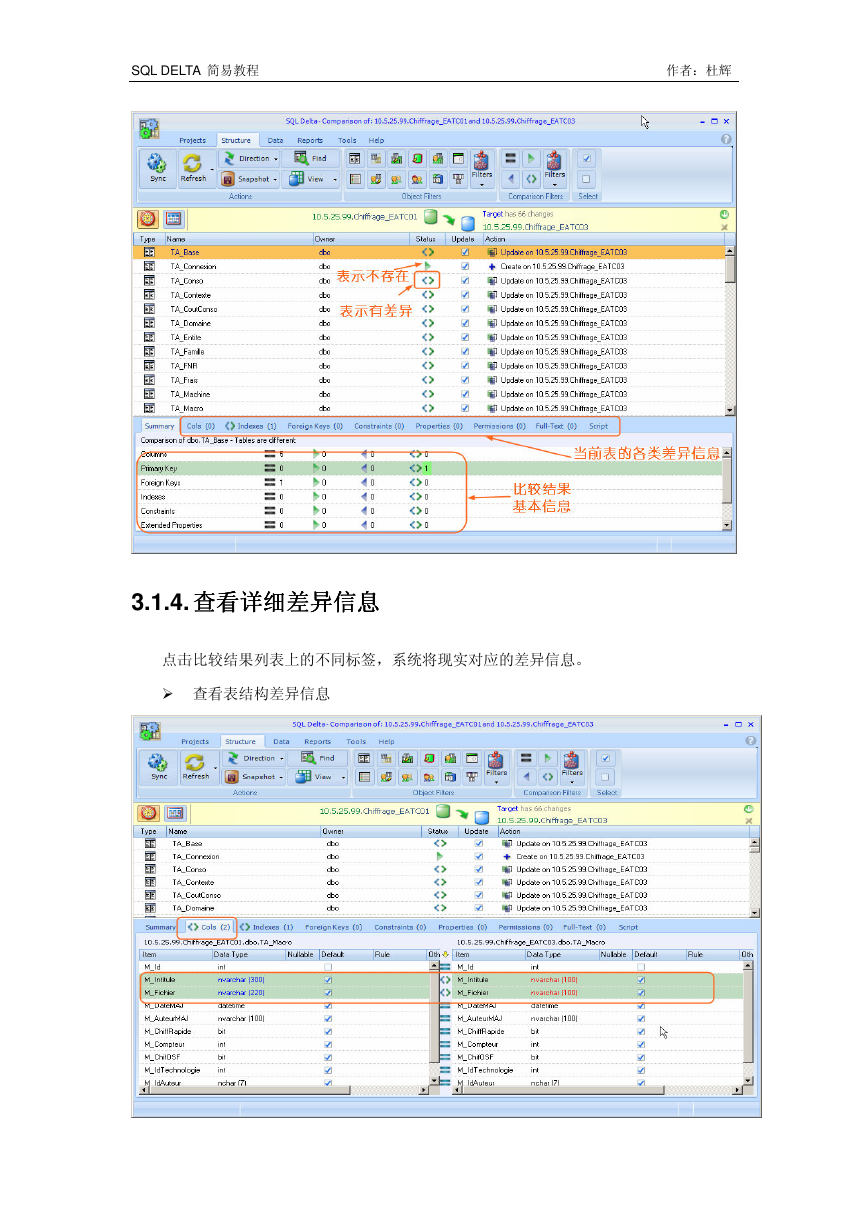Click the vertical scrollbar of the EATC03 columns pane
This screenshot has width=868, height=1228.
[749, 1021]
